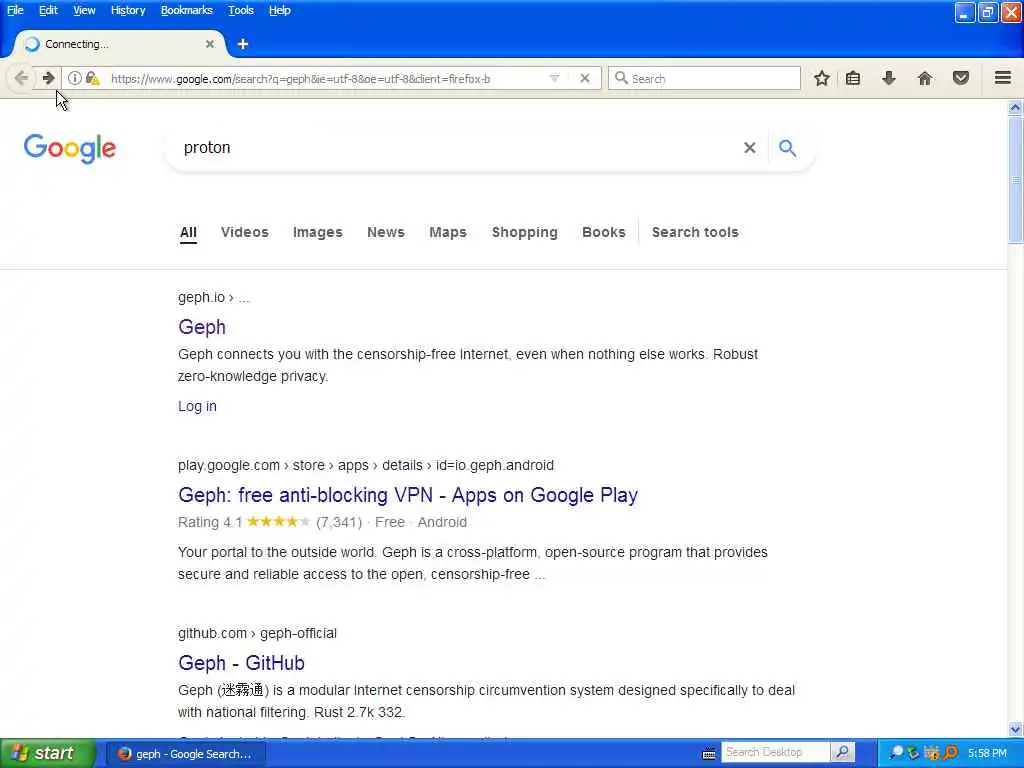Screen dimensions: 1024x768
Task: Switch to News results
Action: [x=386, y=232]
